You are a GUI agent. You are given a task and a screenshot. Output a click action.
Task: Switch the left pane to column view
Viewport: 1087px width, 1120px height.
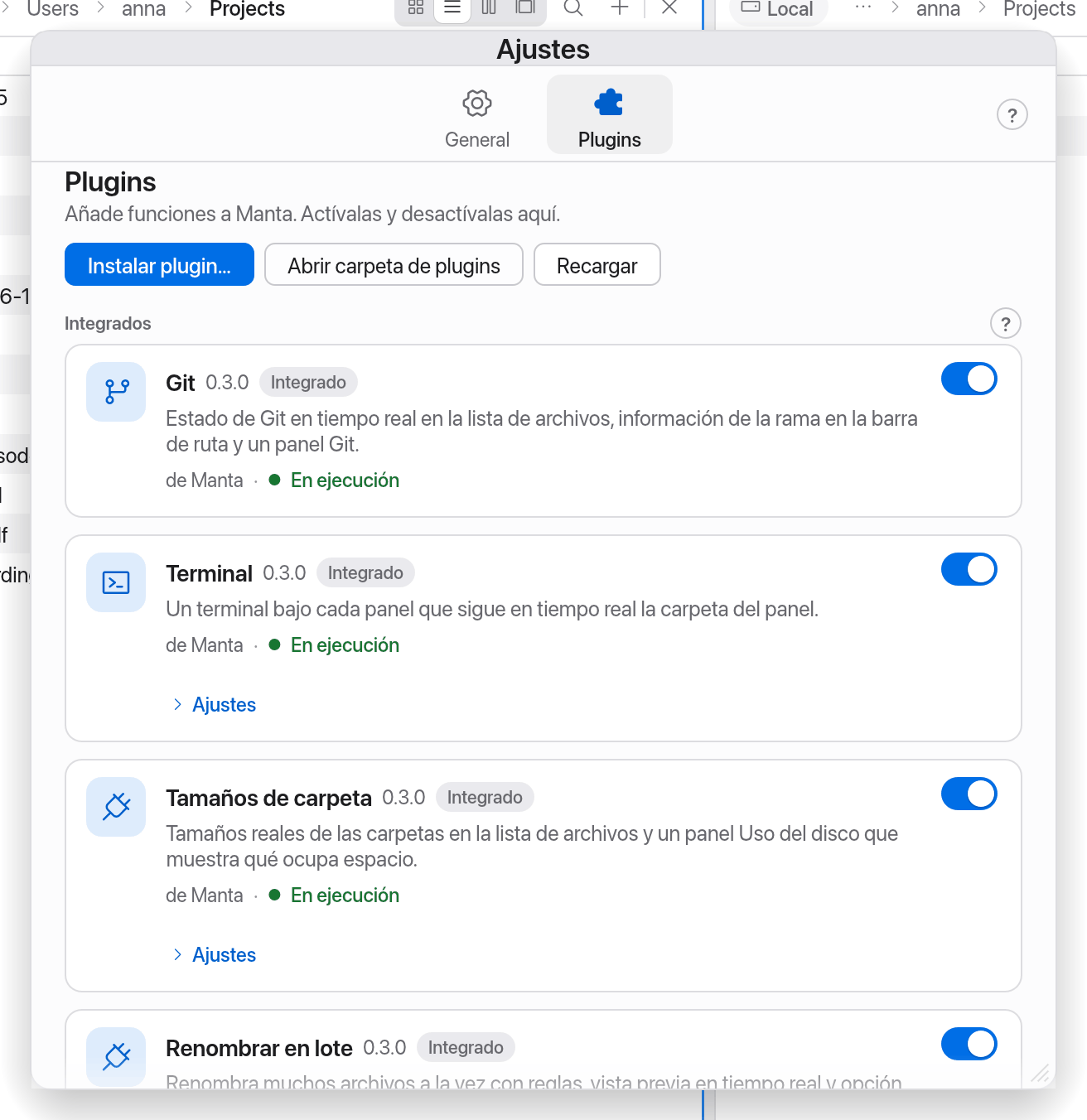[x=489, y=7]
